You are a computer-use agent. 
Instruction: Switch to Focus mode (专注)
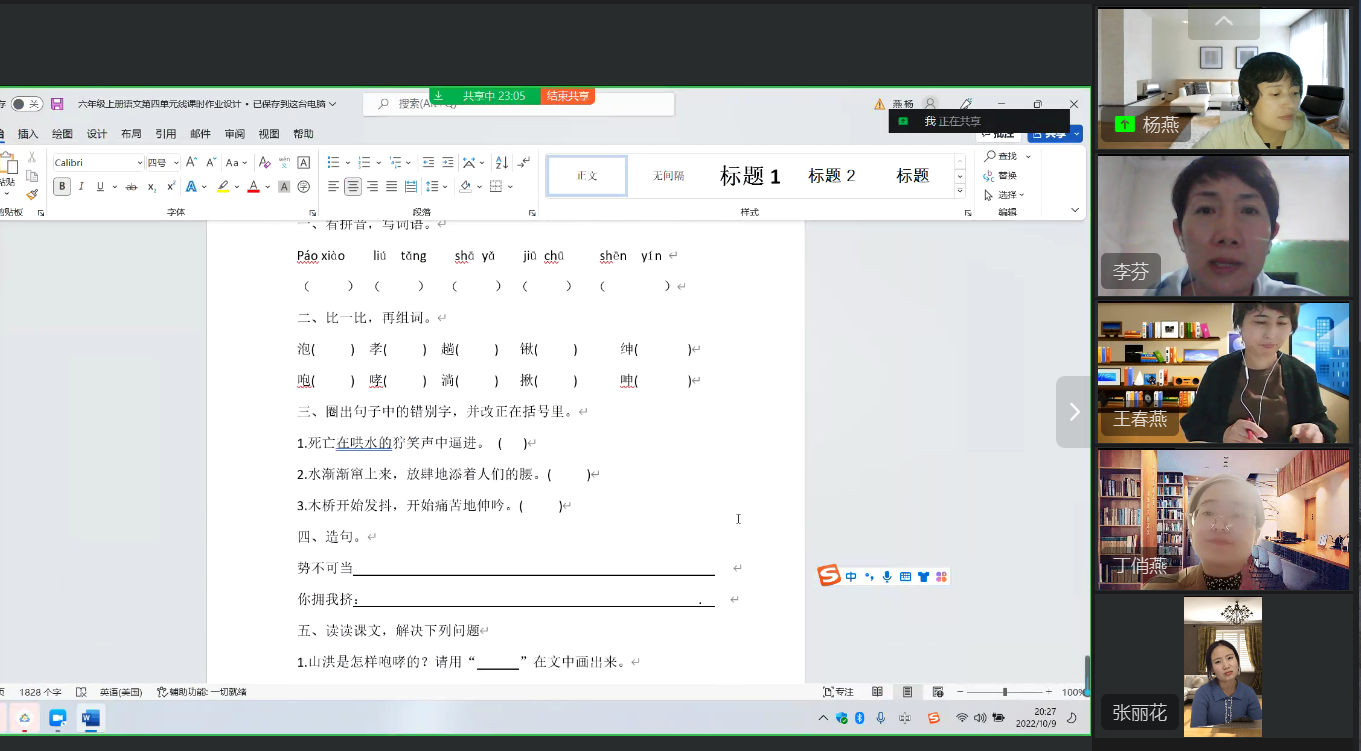point(838,692)
